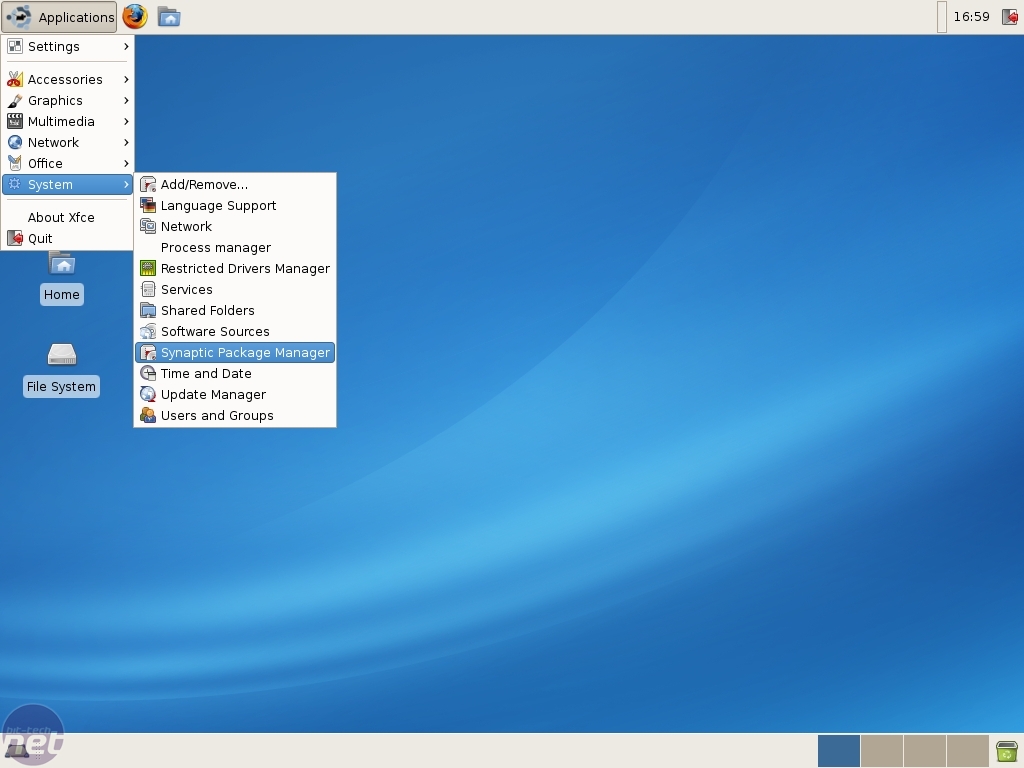1024x768 pixels.
Task: Expand the Multimedia submenu arrow
Action: click(x=126, y=121)
